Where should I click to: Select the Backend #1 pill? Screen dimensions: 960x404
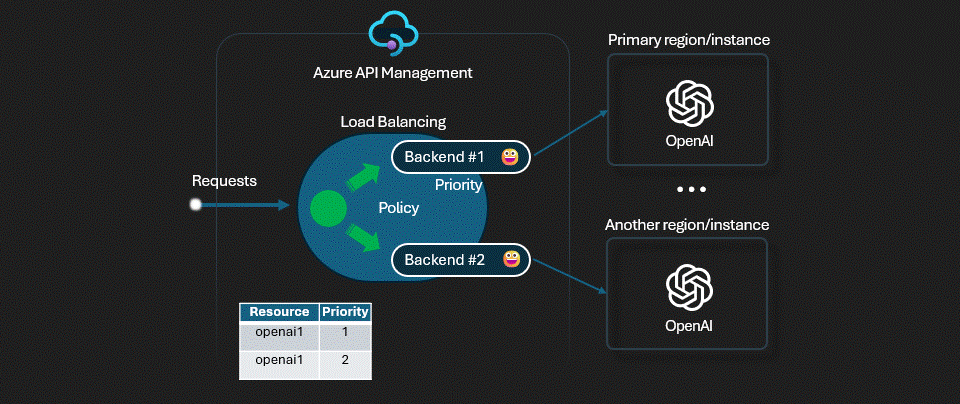click(461, 157)
